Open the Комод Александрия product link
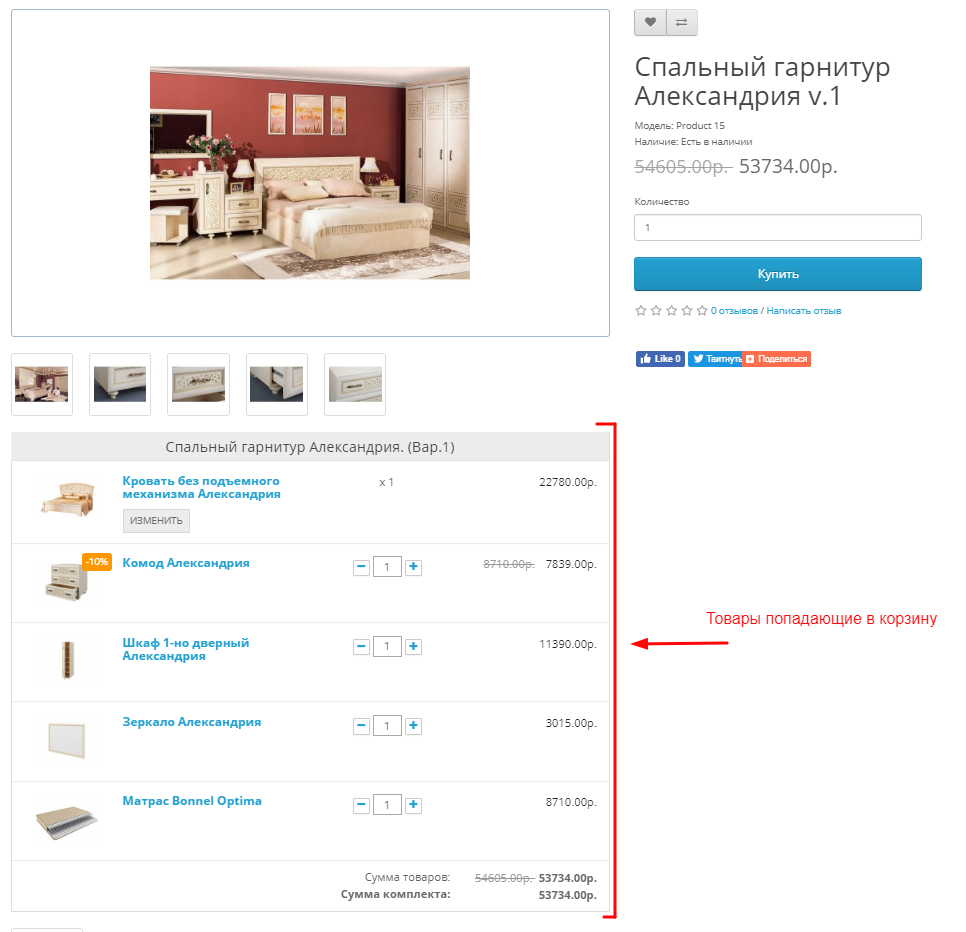The image size is (966, 932). (186, 563)
